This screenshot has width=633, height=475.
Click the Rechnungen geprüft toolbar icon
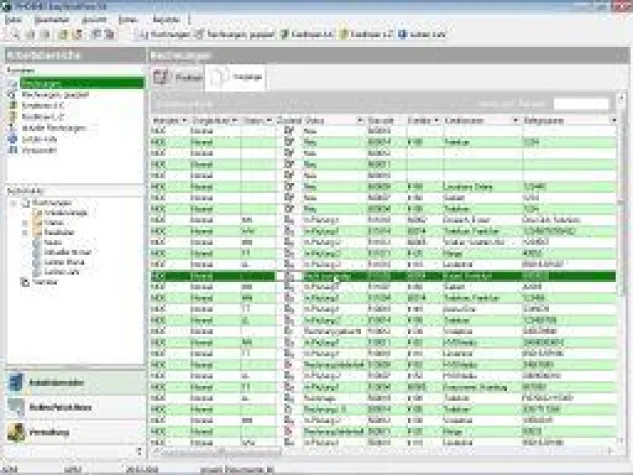pyautogui.click(x=200, y=34)
